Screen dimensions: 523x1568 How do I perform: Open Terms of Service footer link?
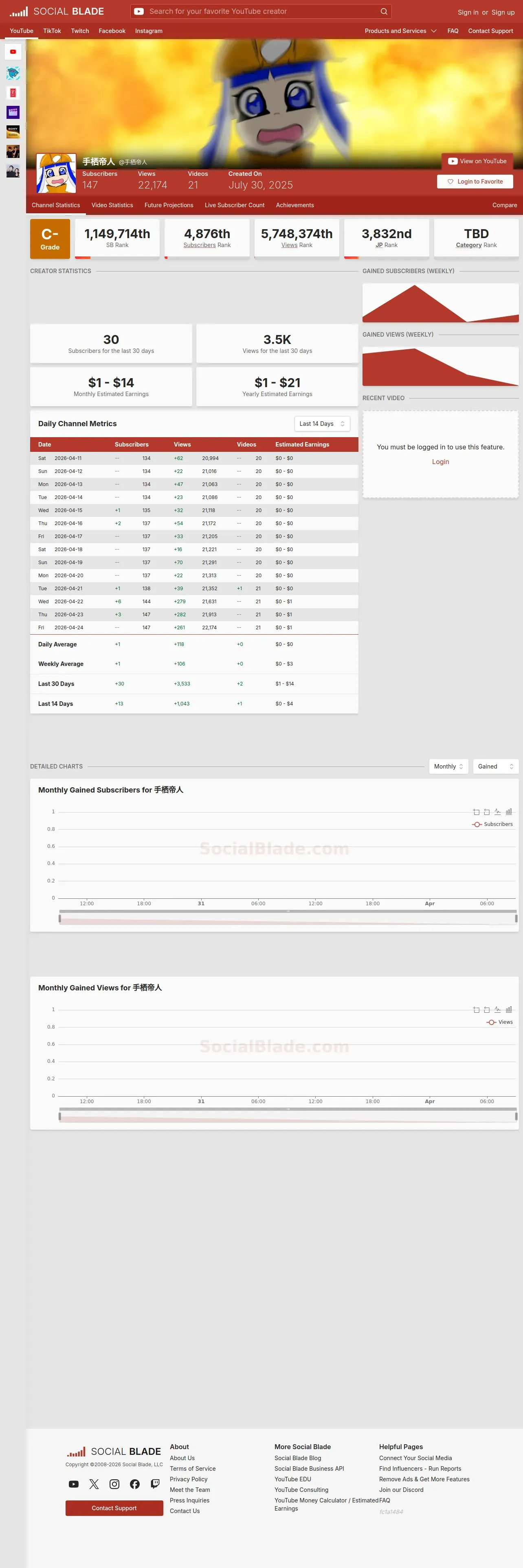click(192, 1469)
